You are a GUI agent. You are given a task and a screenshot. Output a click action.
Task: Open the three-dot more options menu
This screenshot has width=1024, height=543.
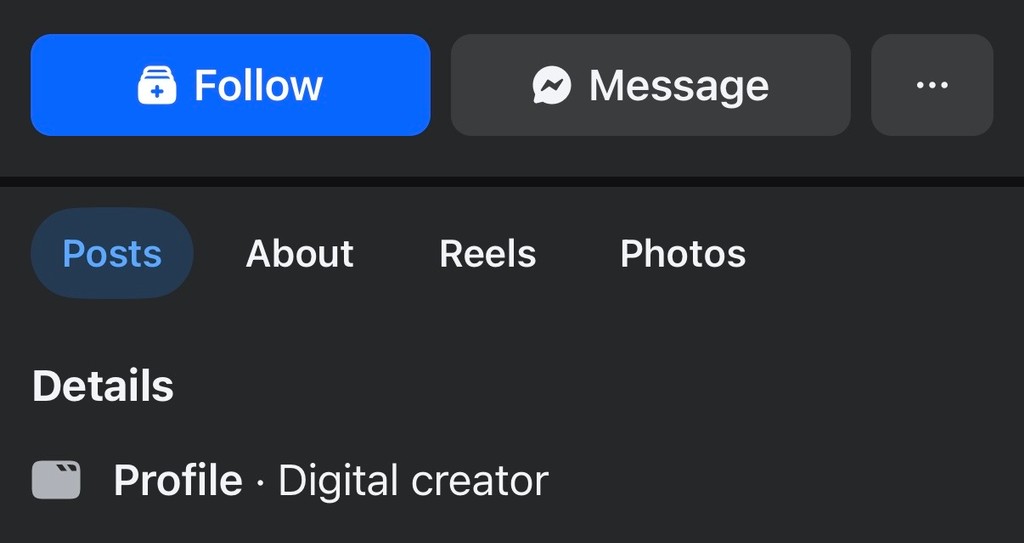(932, 85)
